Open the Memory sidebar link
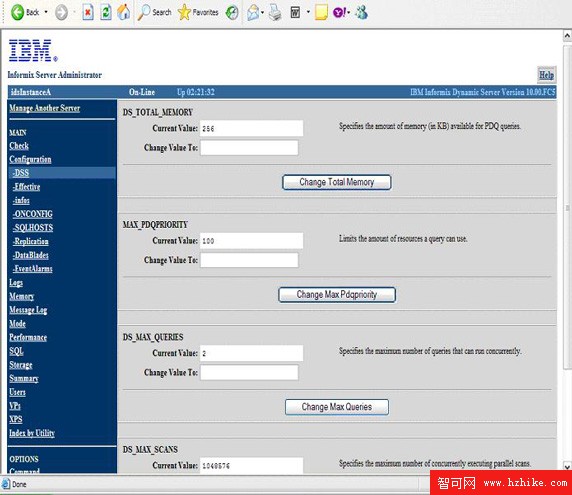 pos(22,296)
